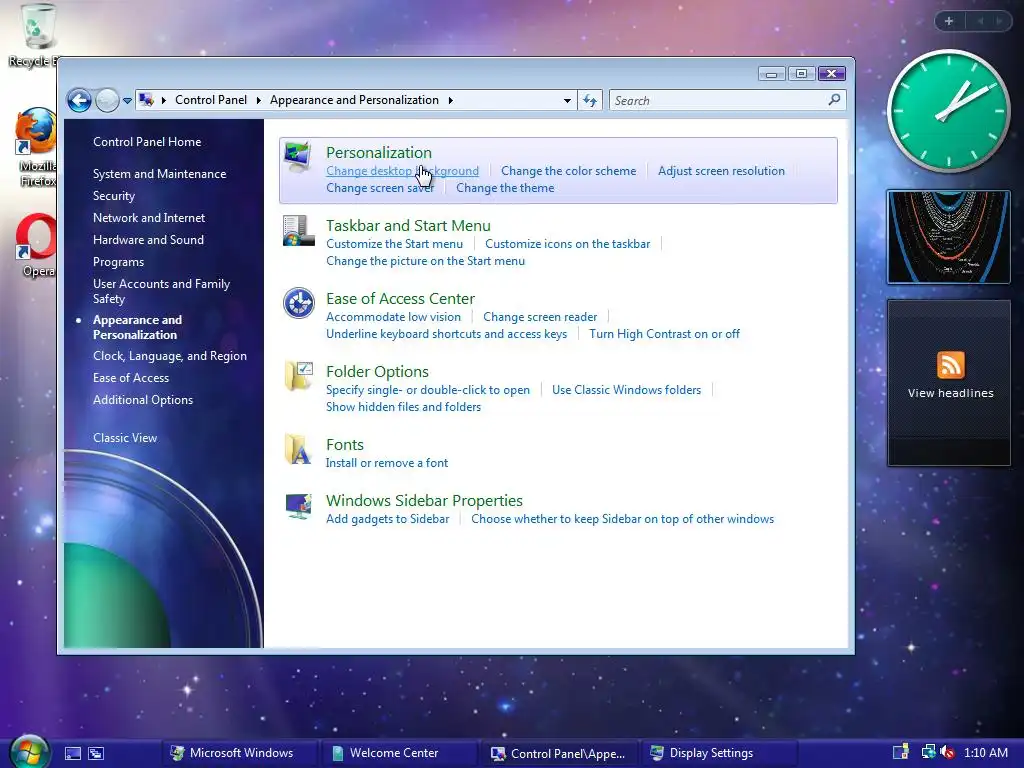1024x768 pixels.
Task: Open System and Maintenance category
Action: click(x=159, y=174)
